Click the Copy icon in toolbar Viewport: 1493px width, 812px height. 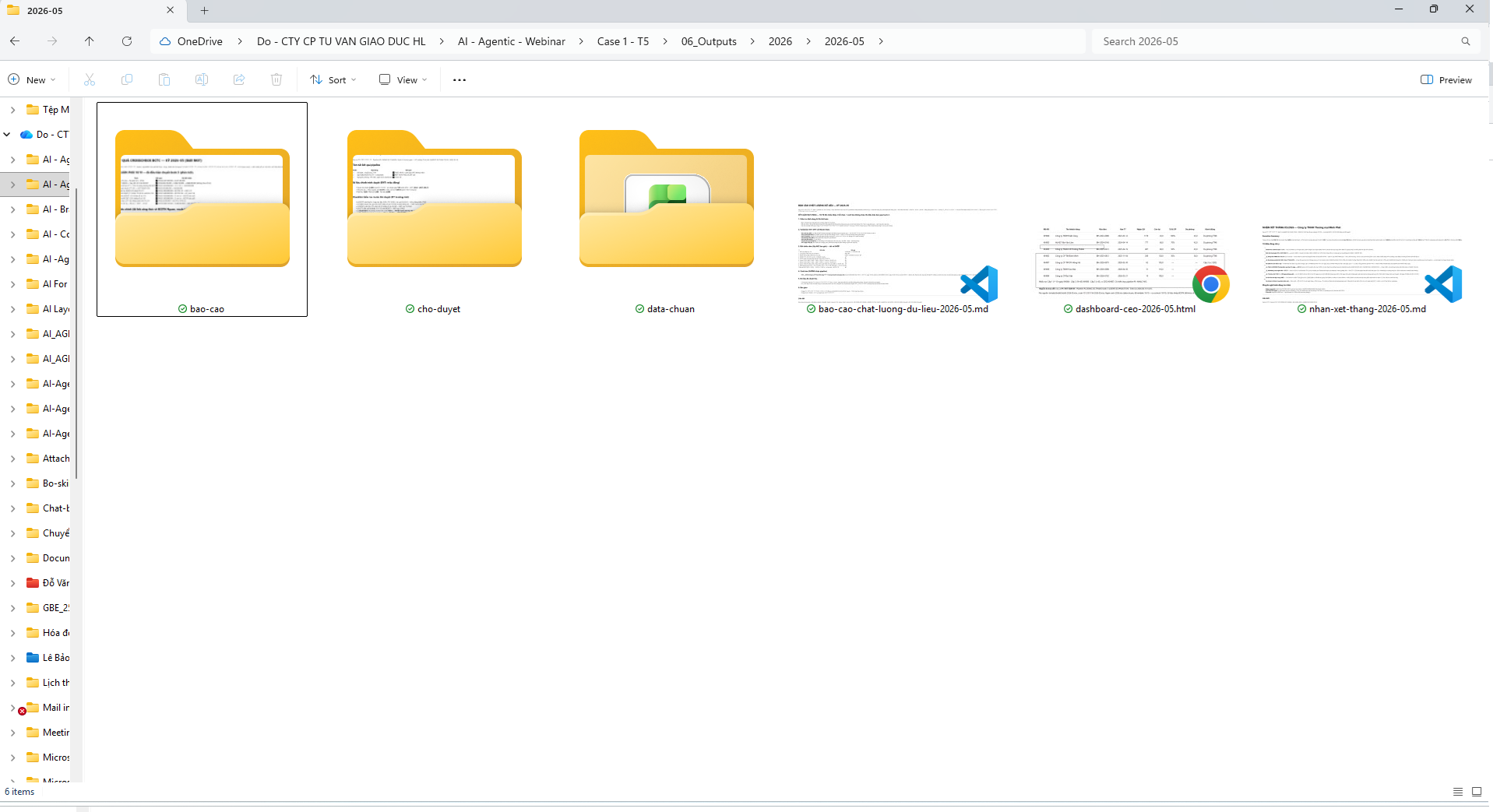[x=127, y=79]
